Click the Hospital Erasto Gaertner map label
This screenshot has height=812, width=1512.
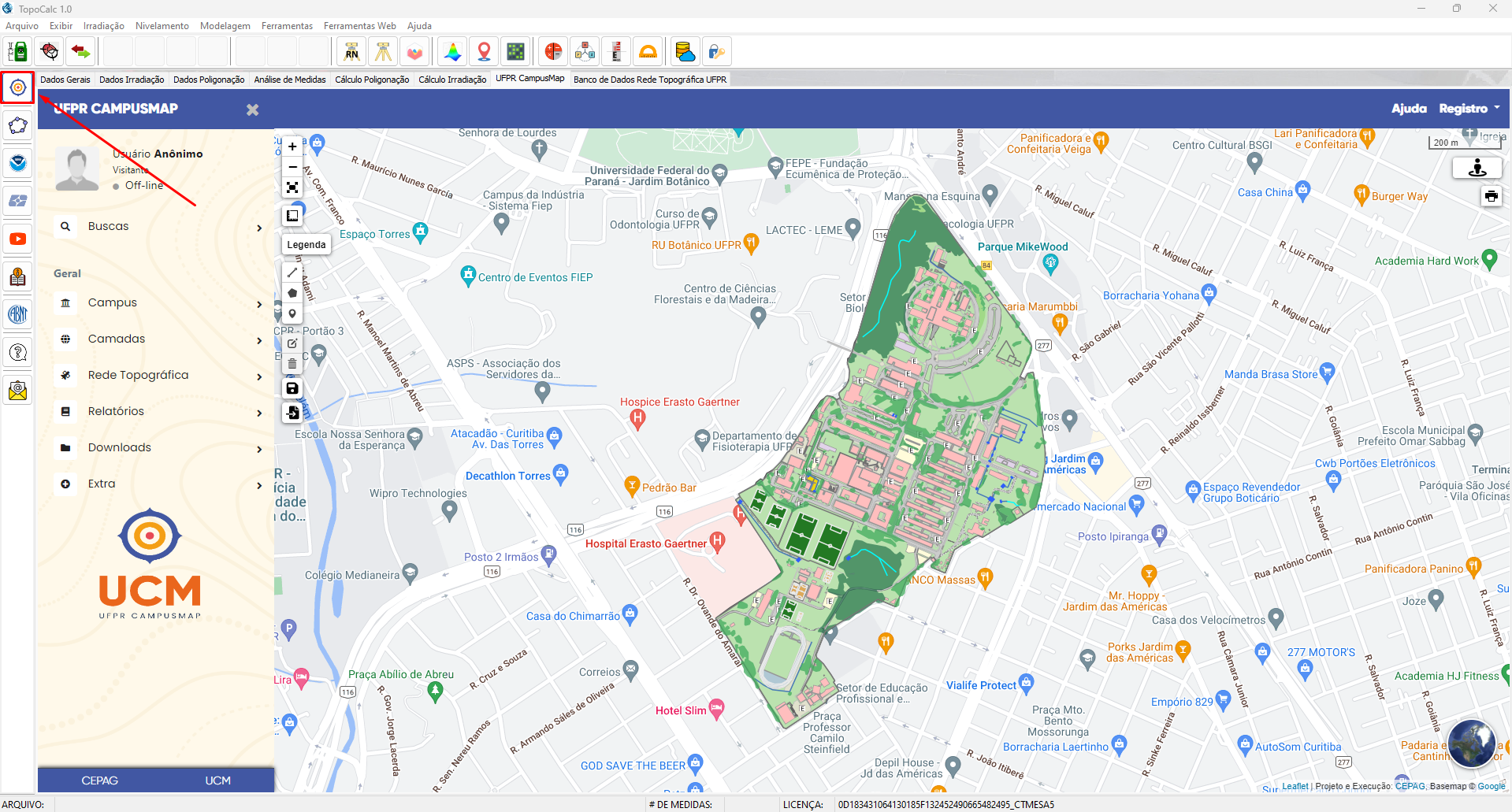coord(646,544)
